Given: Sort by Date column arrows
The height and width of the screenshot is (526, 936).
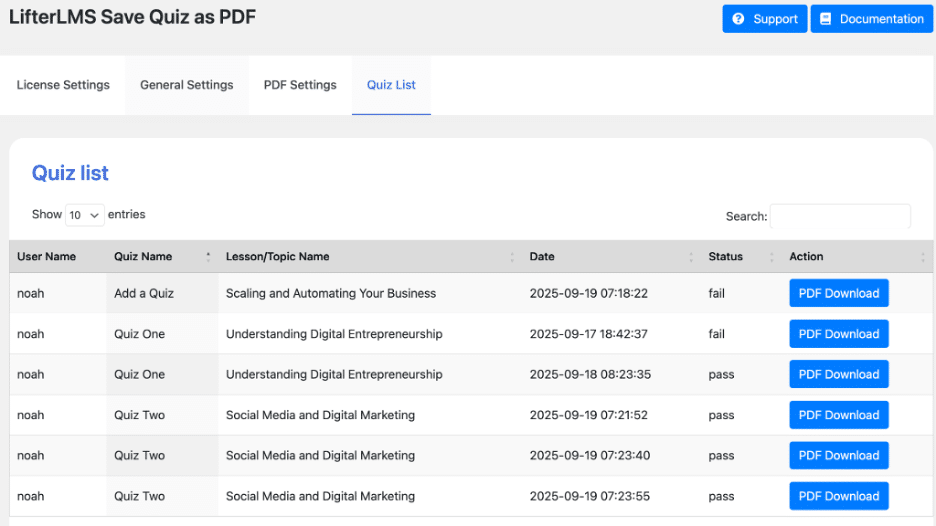Looking at the screenshot, I should pyautogui.click(x=691, y=257).
